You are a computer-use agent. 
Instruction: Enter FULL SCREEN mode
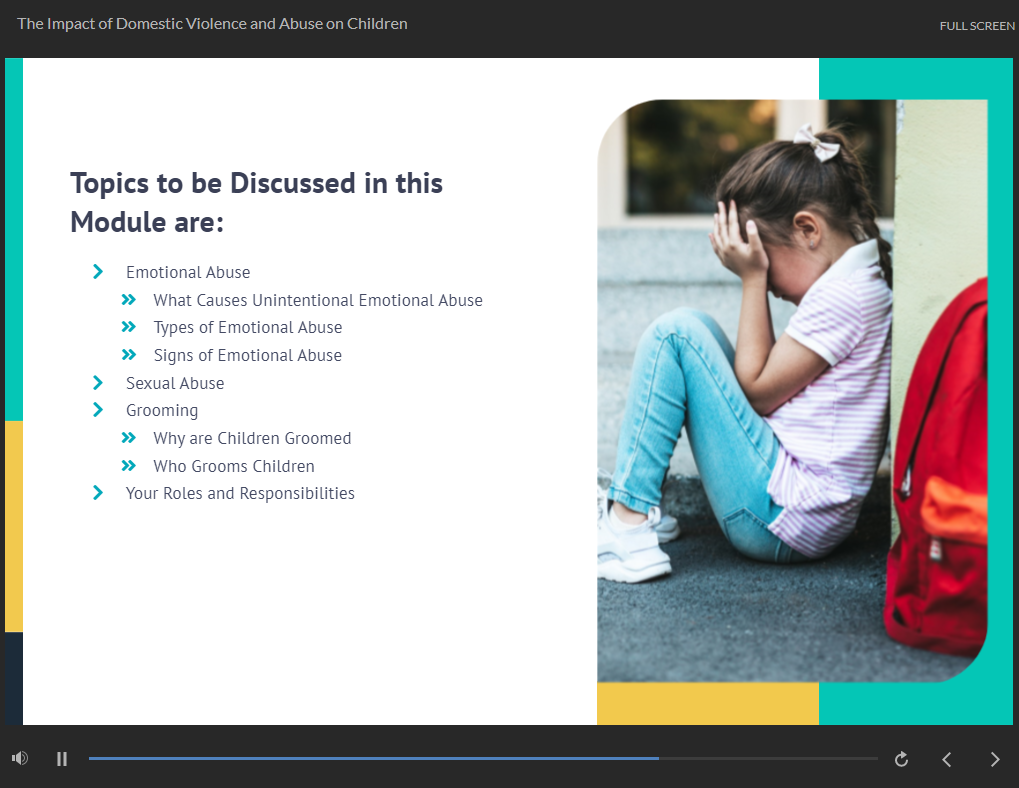(x=976, y=26)
